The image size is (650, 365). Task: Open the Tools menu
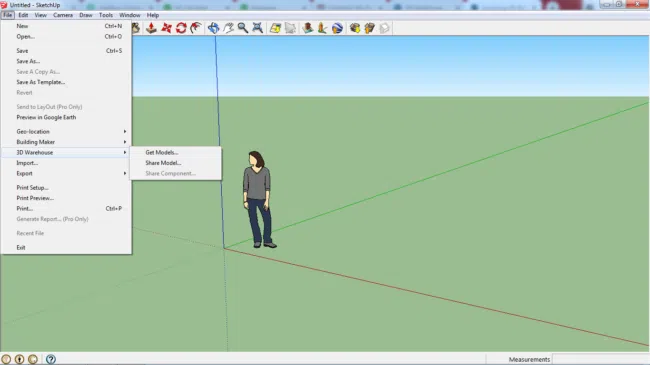pos(106,15)
